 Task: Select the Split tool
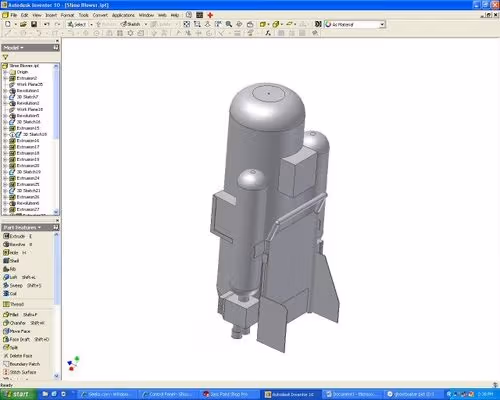11,348
